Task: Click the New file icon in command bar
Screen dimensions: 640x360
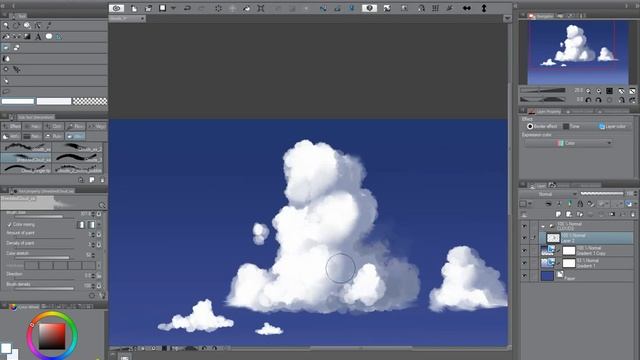Action: (134, 8)
